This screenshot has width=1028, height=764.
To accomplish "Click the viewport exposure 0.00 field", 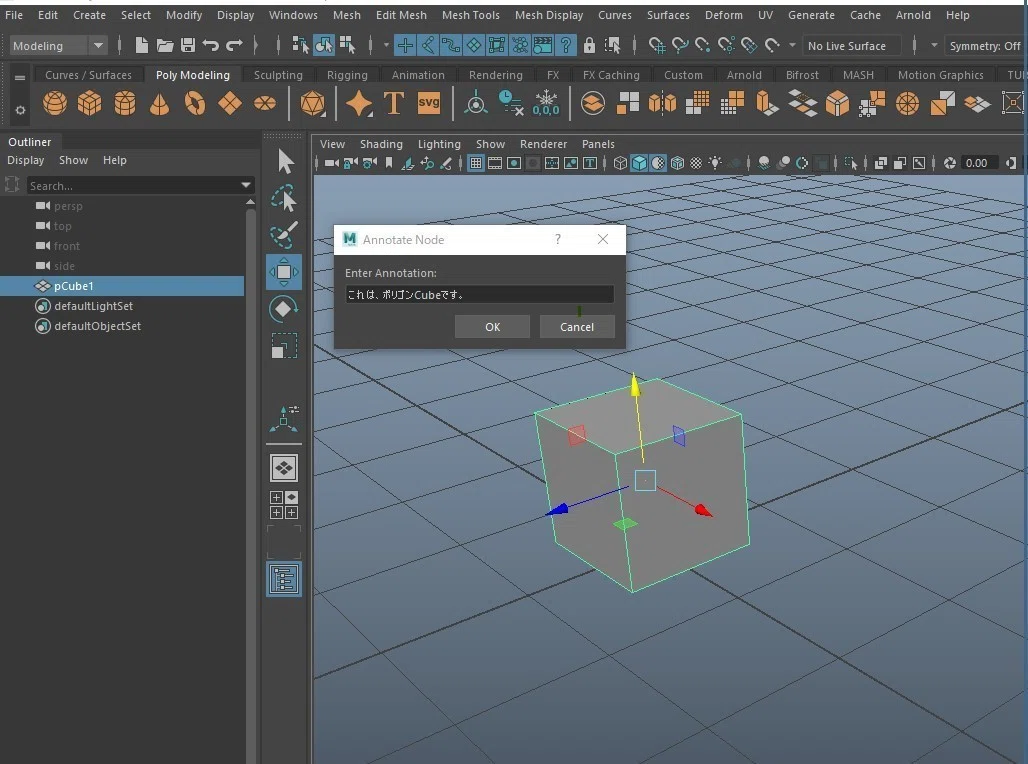I will [978, 163].
